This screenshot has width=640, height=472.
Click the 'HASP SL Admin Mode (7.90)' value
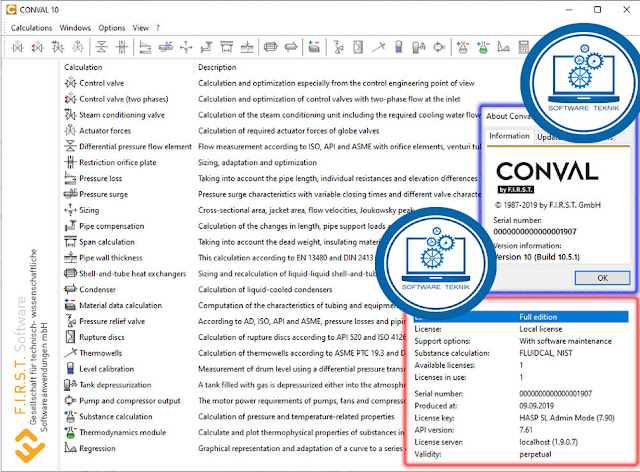pyautogui.click(x=567, y=418)
